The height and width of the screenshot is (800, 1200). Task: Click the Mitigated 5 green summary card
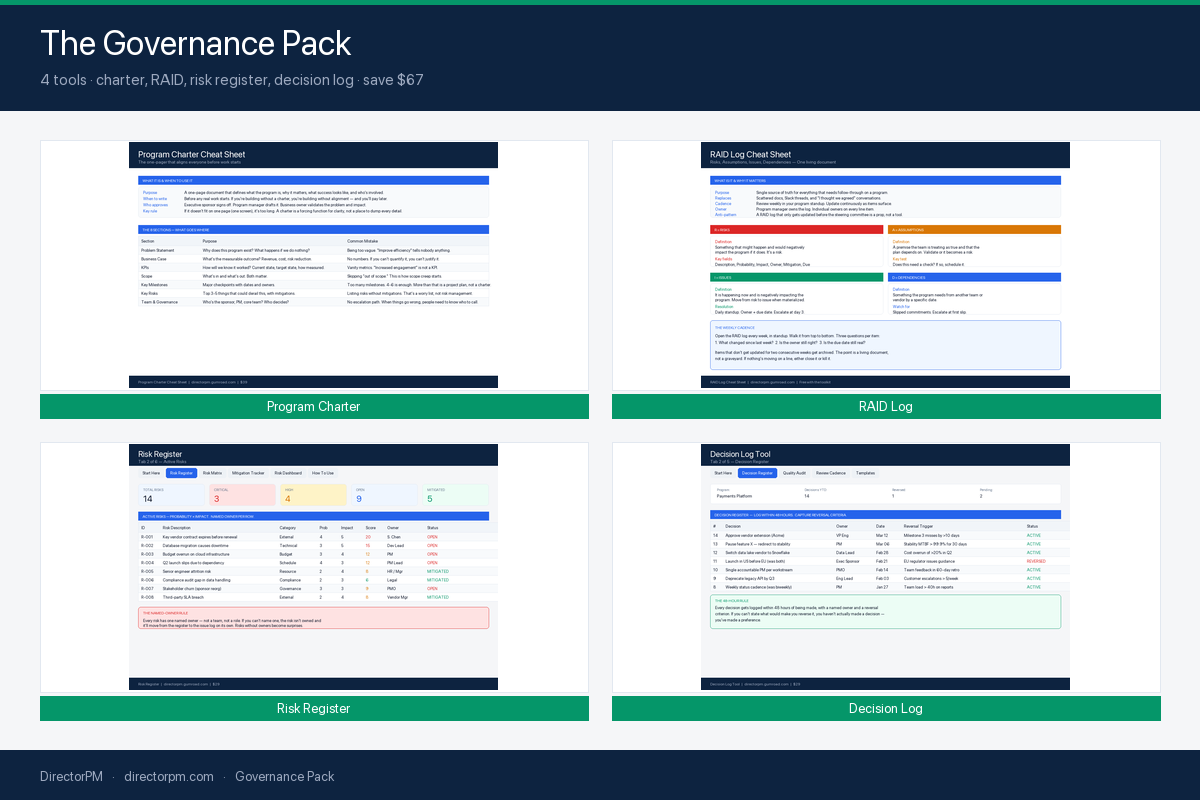click(x=456, y=495)
